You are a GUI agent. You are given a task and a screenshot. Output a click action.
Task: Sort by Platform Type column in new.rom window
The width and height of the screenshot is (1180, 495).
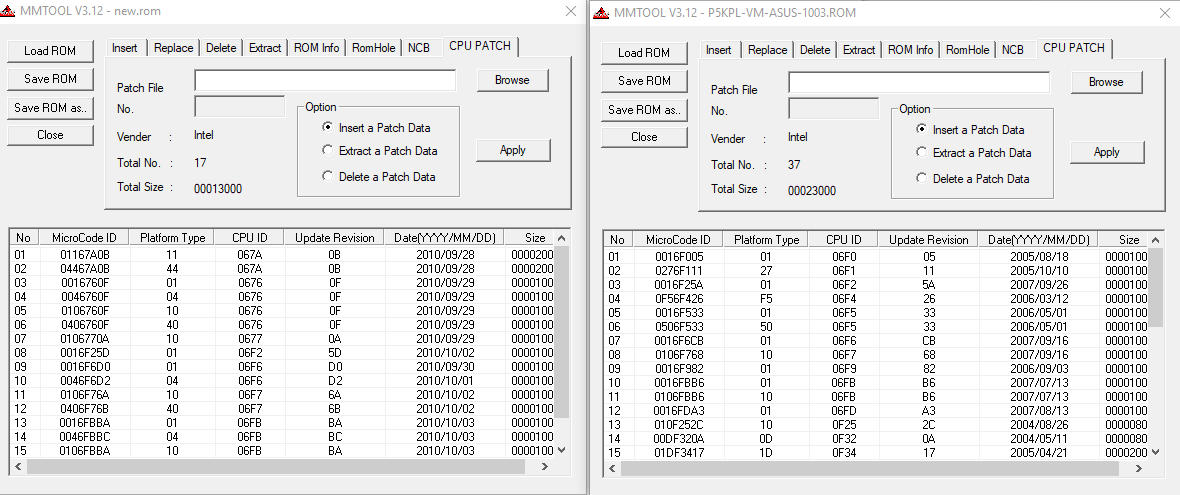pyautogui.click(x=172, y=238)
